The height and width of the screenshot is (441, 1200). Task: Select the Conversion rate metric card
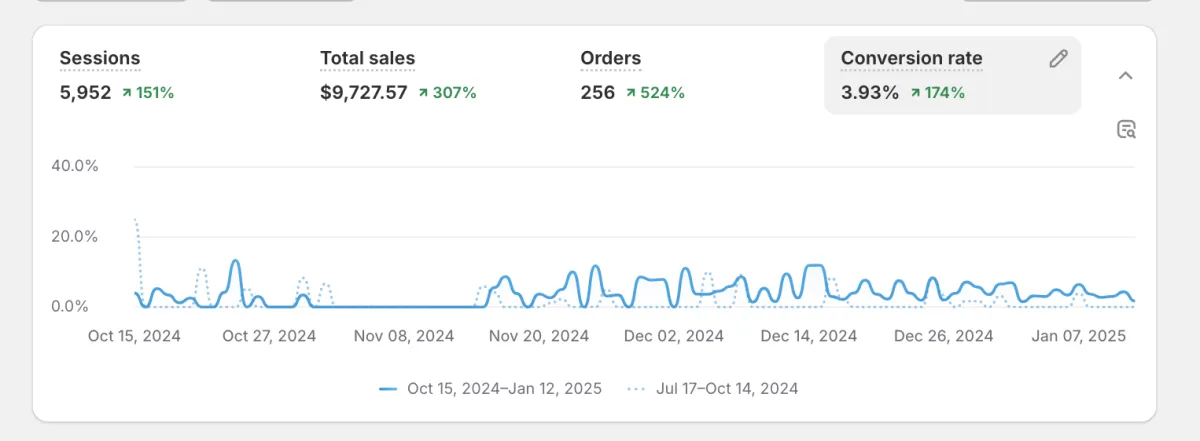pos(952,76)
